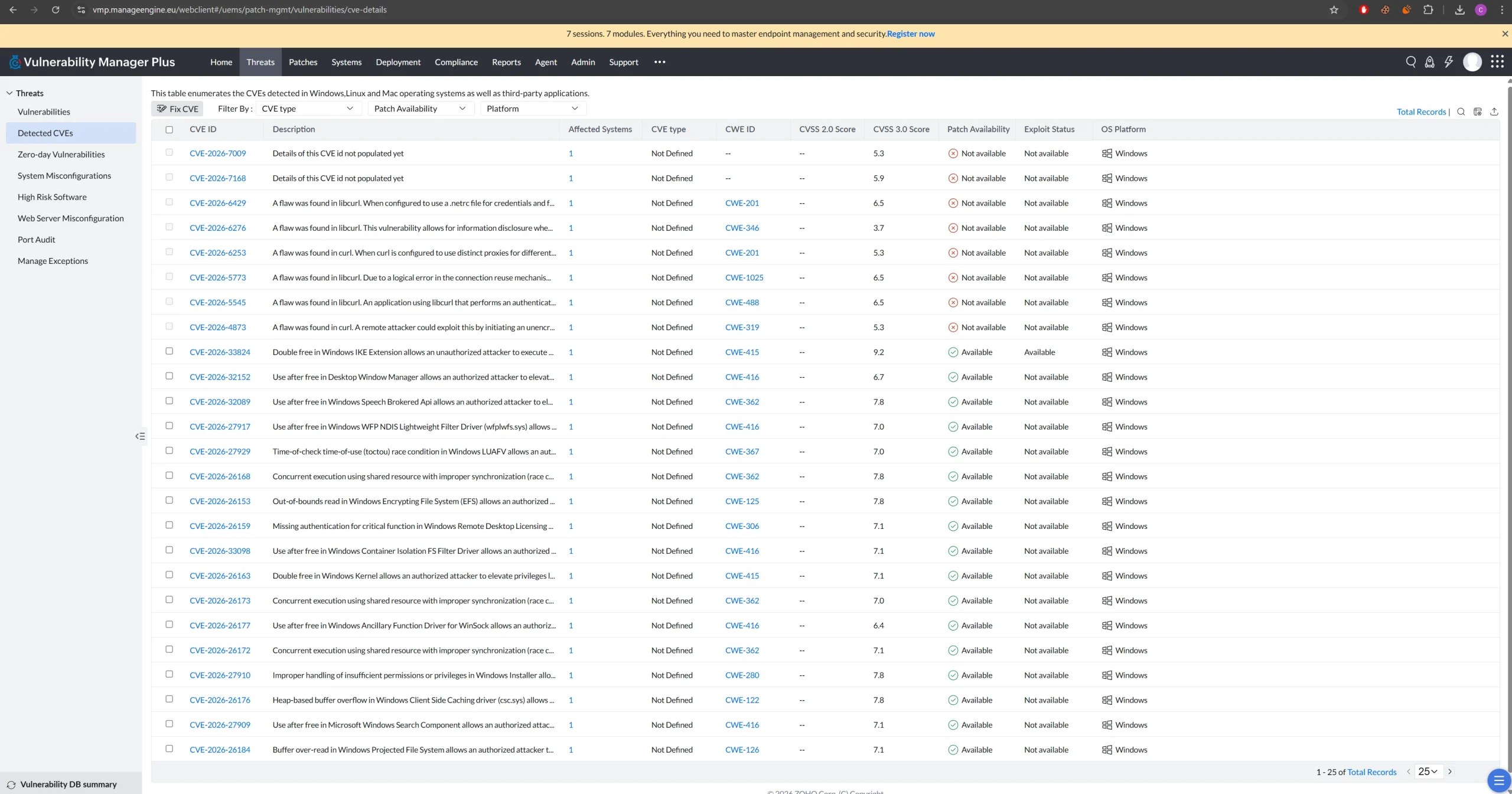Image resolution: width=1512 pixels, height=794 pixels.
Task: Click the top Total Records link
Action: [x=1421, y=112]
